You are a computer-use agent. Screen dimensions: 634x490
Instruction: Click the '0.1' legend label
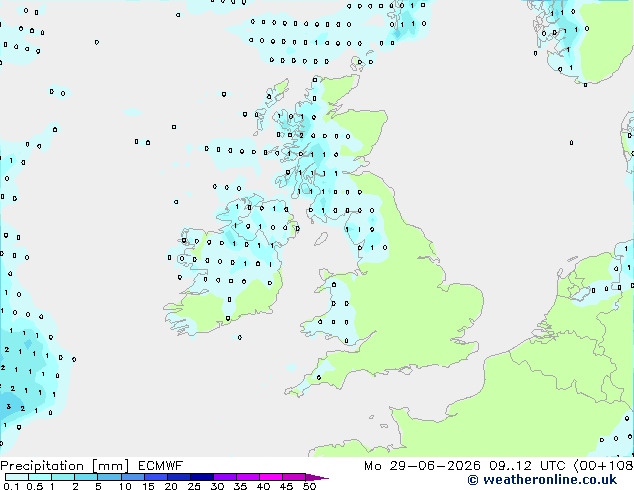(x=11, y=486)
